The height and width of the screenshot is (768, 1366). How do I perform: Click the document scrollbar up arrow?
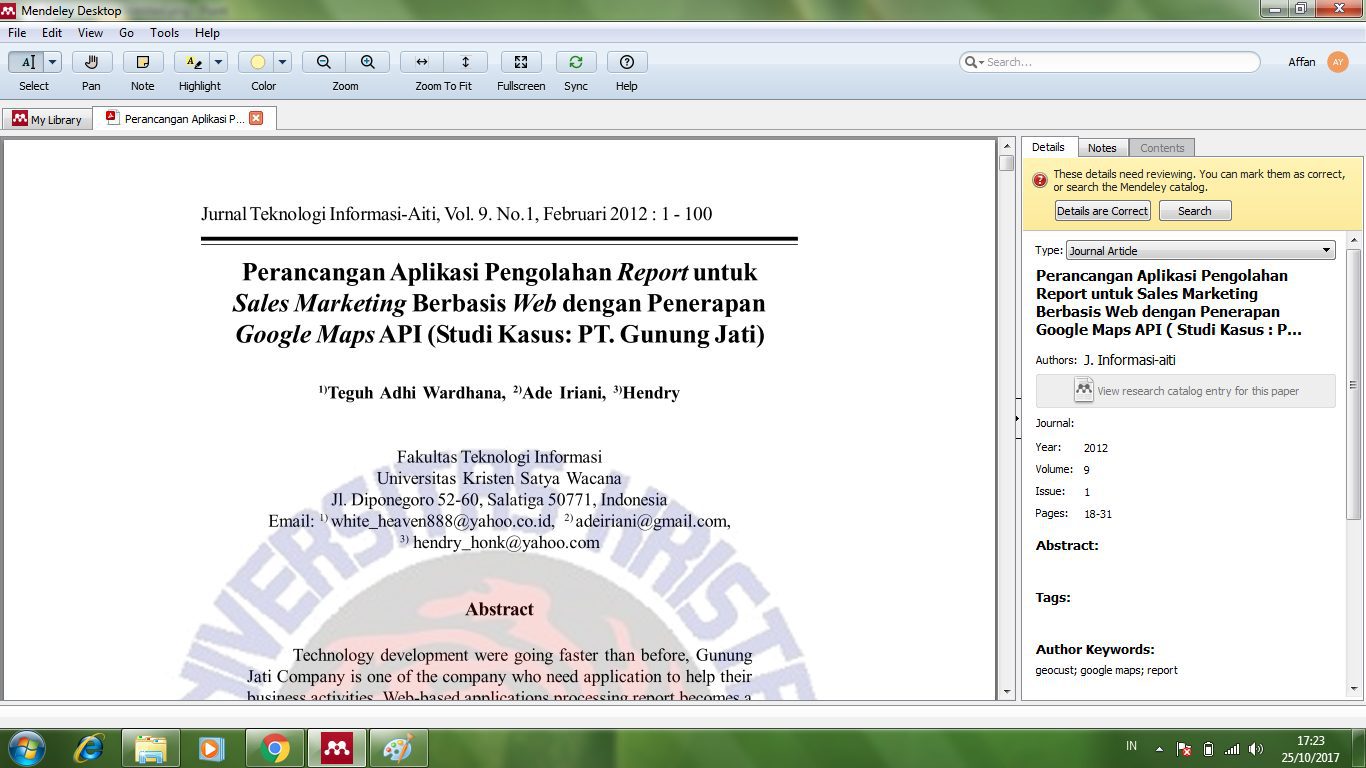[1007, 146]
